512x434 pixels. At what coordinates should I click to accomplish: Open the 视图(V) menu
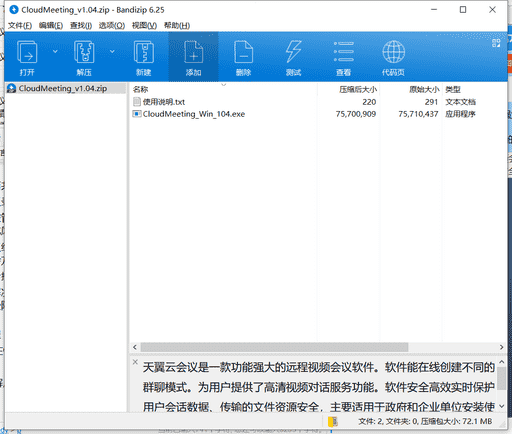(x=144, y=26)
